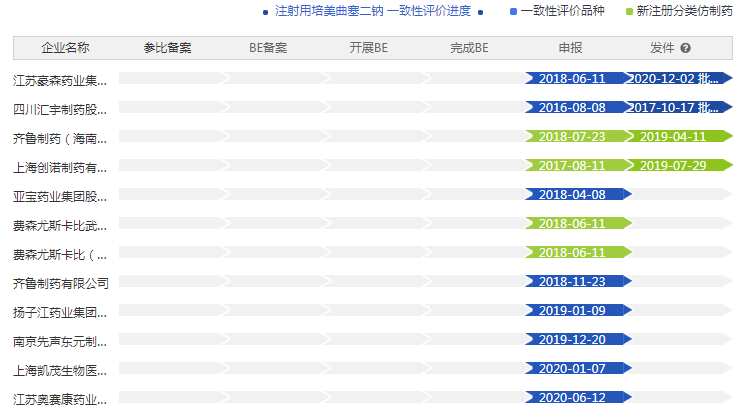This screenshot has width=747, height=412.
Task: Click the green 2019-07-29 发件 arrow
Action: pos(679,165)
